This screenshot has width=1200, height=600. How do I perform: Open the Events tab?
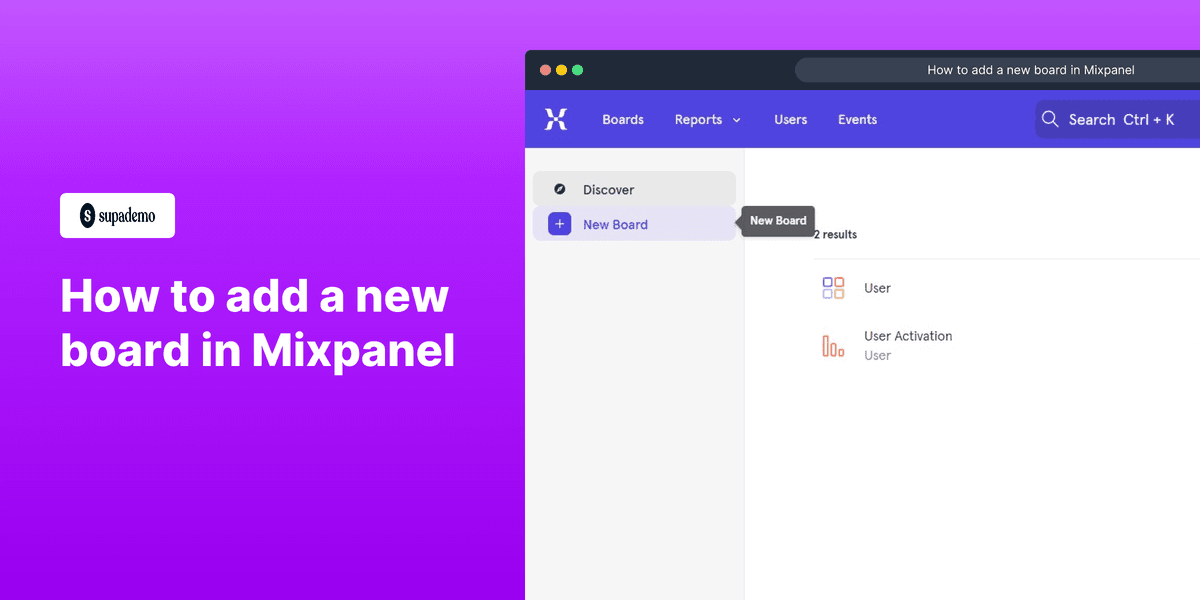tap(857, 119)
